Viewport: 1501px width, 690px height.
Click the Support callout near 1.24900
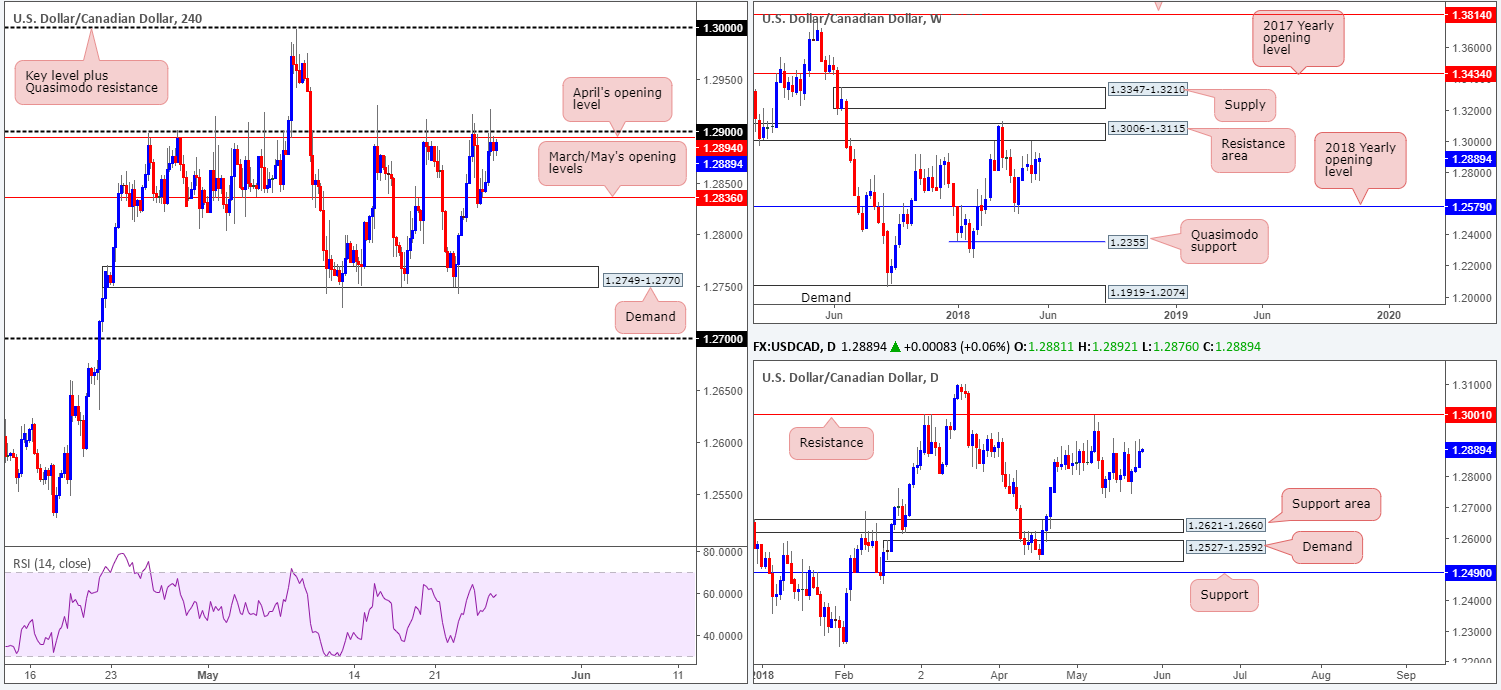1224,595
